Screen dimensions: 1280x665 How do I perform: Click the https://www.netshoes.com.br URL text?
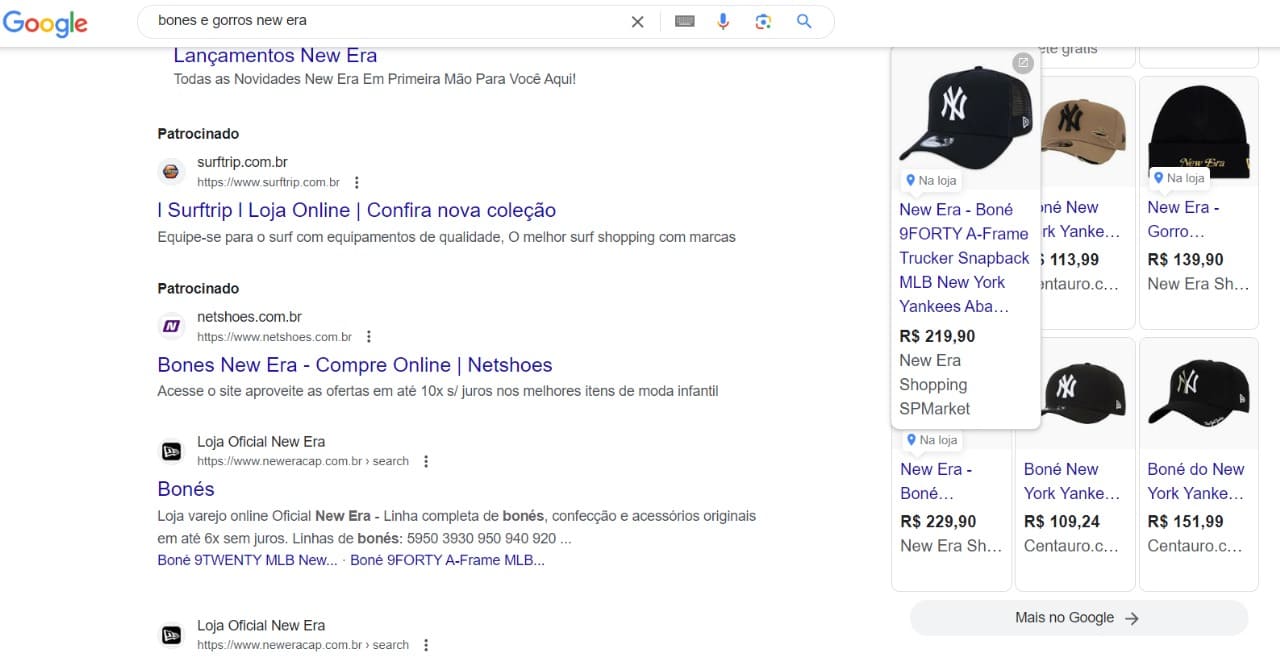point(274,337)
